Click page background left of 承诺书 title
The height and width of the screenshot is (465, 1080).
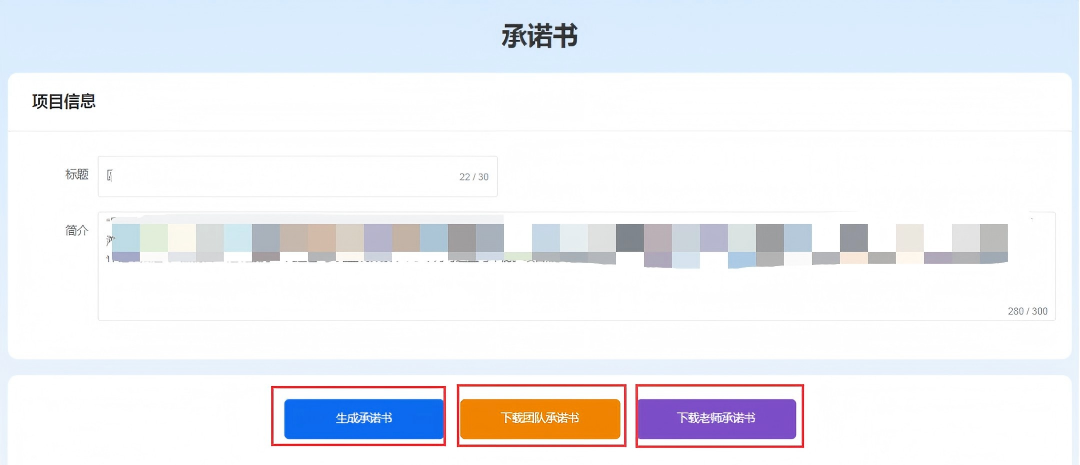pyautogui.click(x=250, y=37)
